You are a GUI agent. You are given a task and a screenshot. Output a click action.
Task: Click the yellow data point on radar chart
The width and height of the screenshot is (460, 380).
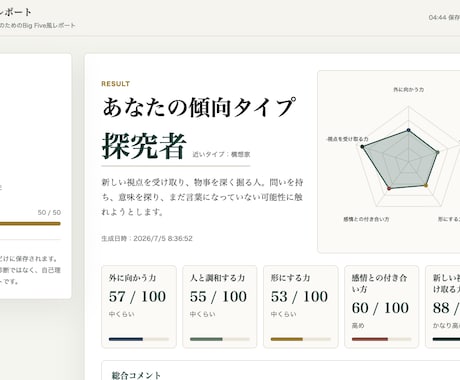426,185
